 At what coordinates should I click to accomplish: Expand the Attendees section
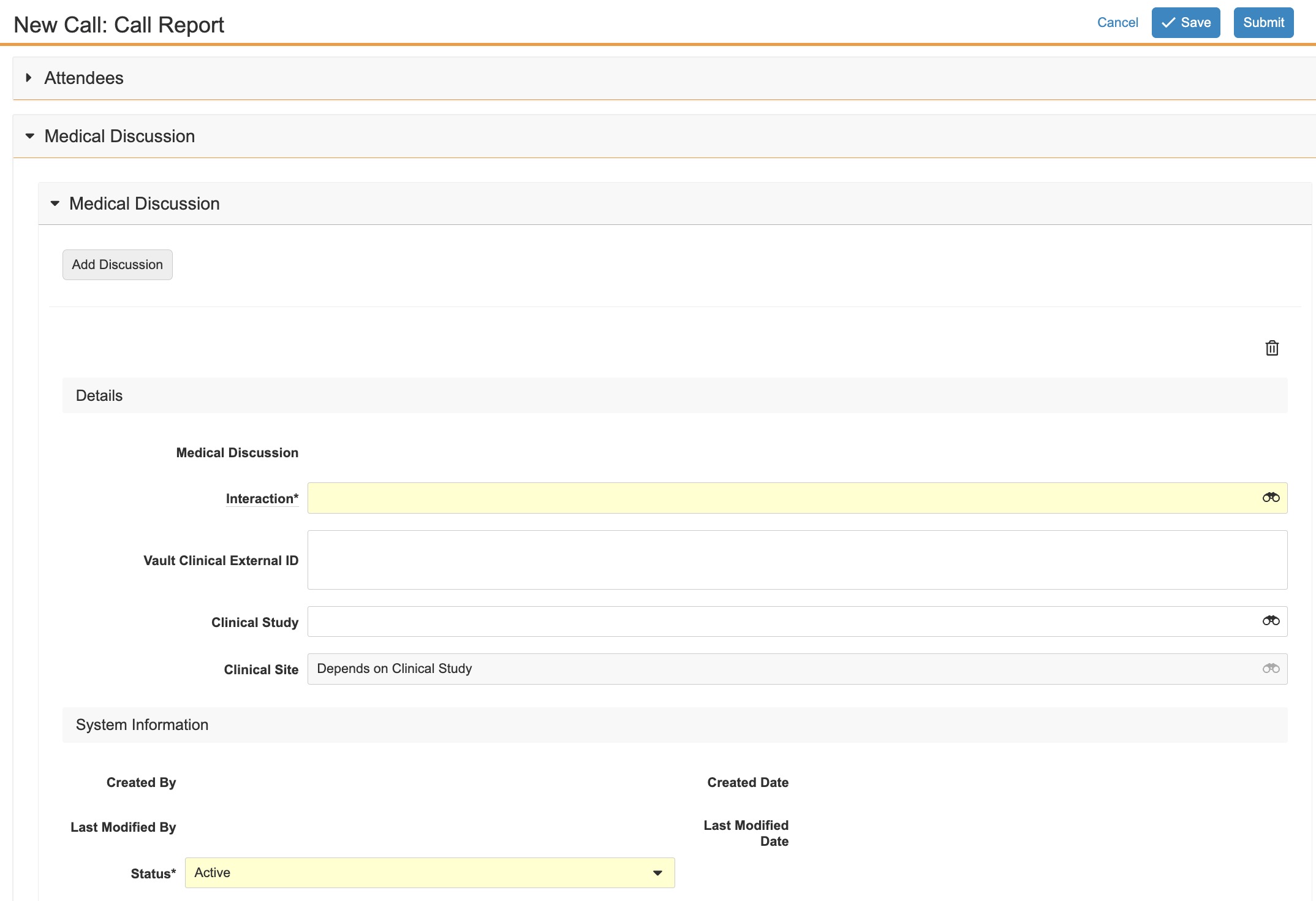[29, 78]
